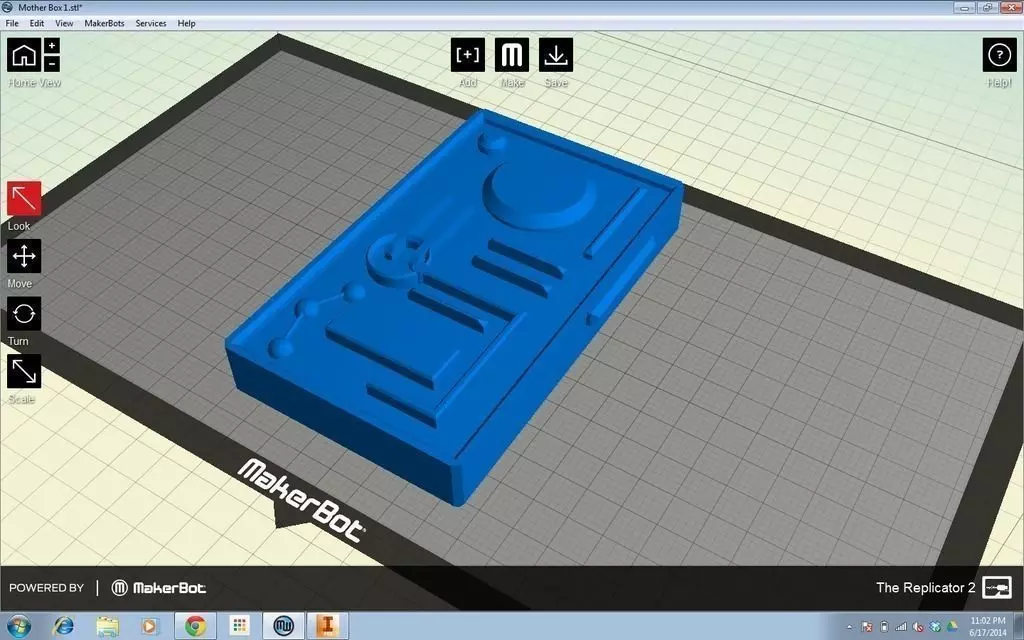Select the Look tool

(24, 199)
